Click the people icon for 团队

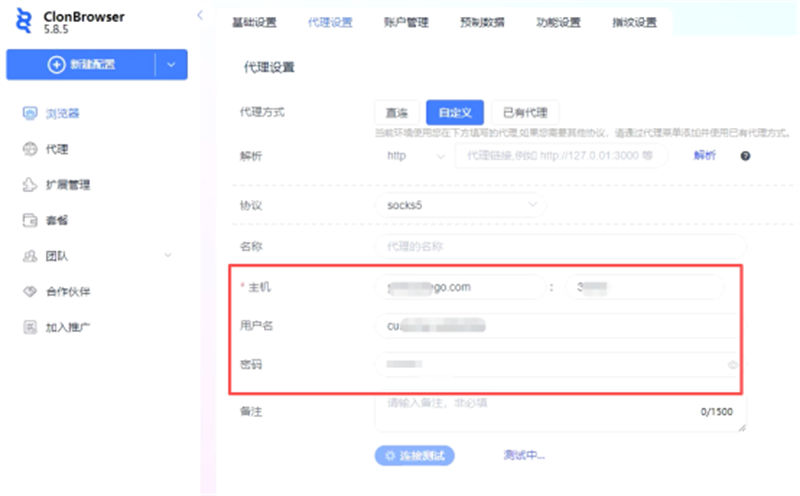30,256
